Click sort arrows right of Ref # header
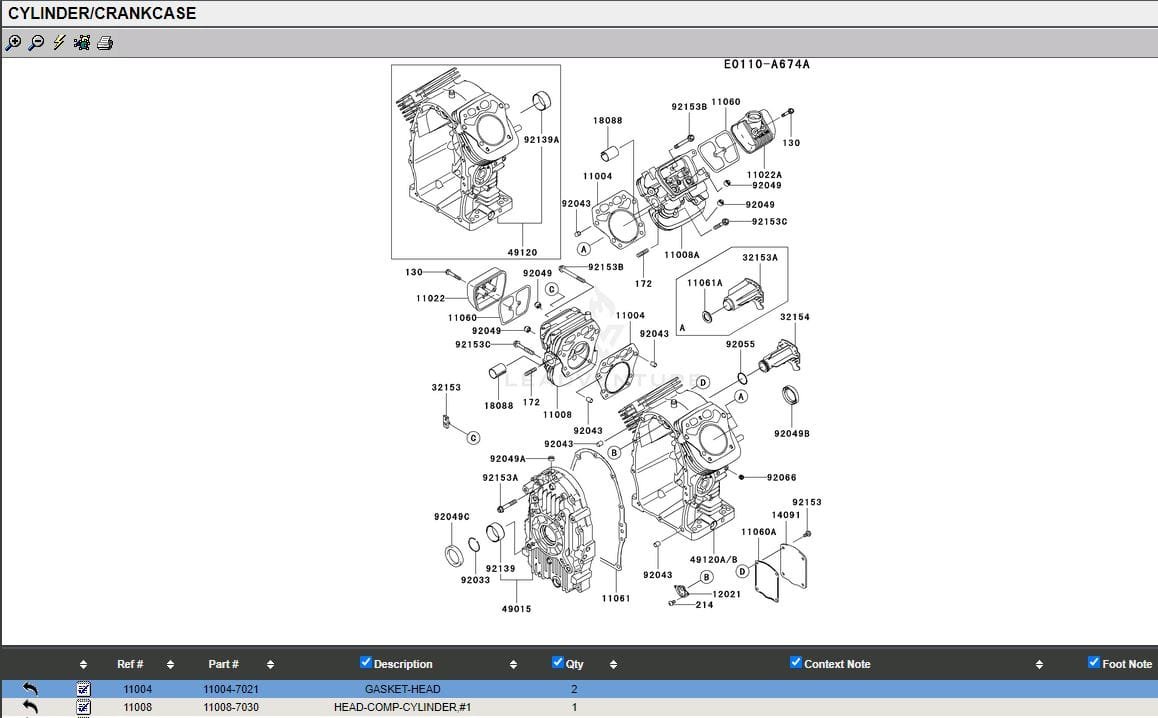The width and height of the screenshot is (1158, 718). pyautogui.click(x=170, y=664)
